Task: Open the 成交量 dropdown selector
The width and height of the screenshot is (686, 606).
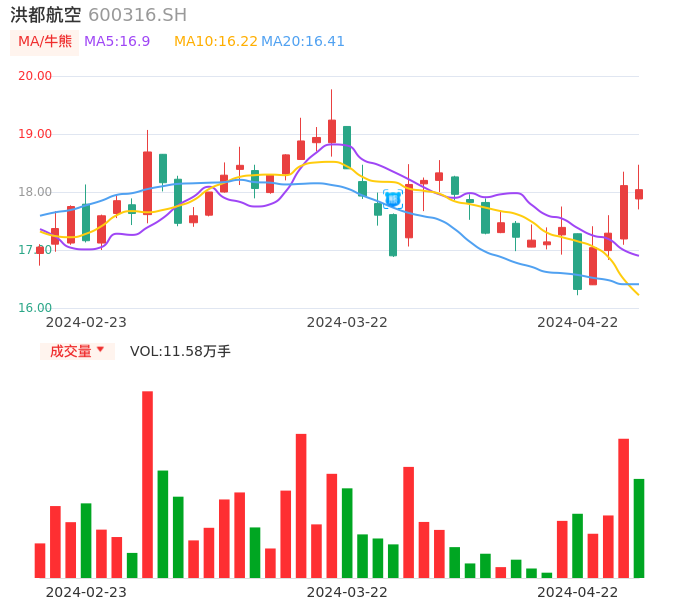Action: 77,351
